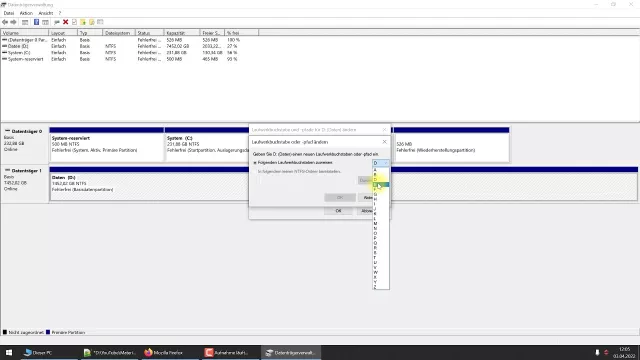Sort by the Volume column header

click(24, 33)
